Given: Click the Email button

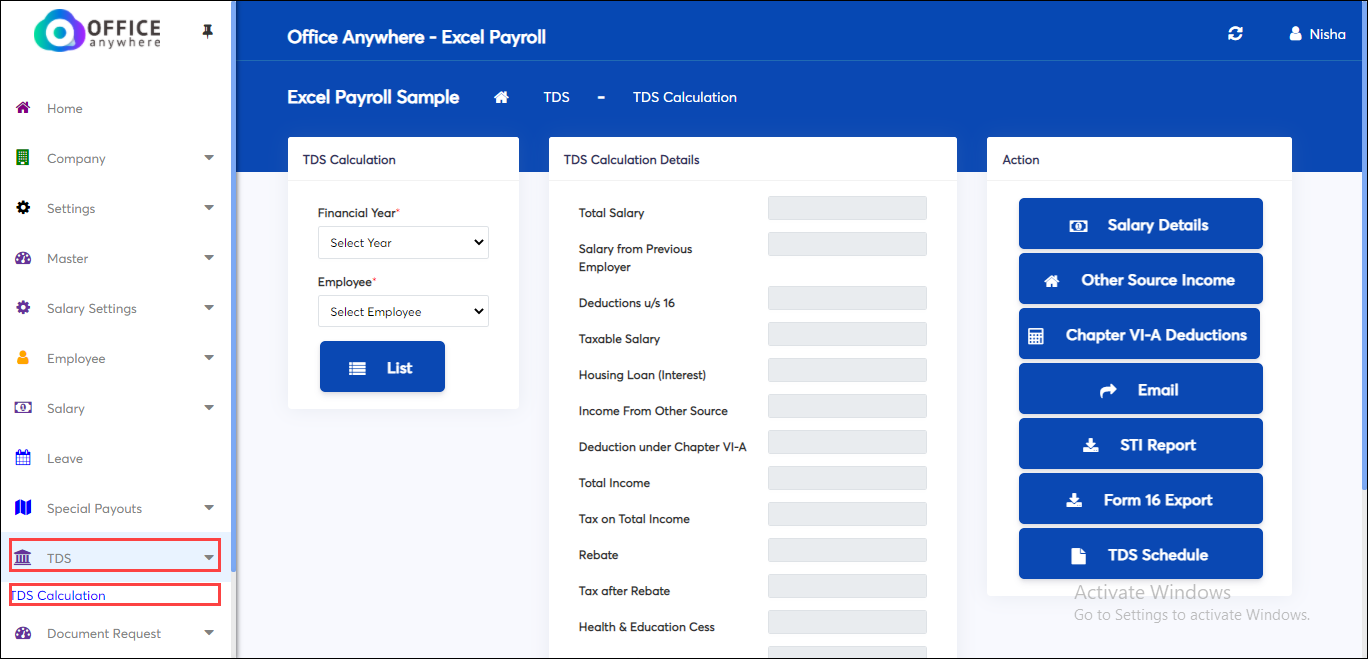Looking at the screenshot, I should 1141,389.
